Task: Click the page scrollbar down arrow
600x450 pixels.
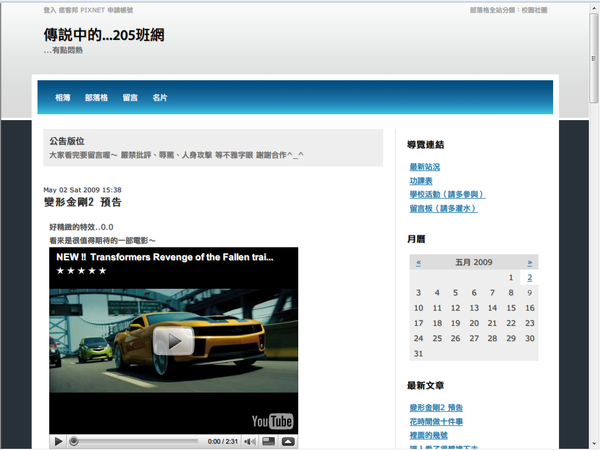Action: (594, 443)
